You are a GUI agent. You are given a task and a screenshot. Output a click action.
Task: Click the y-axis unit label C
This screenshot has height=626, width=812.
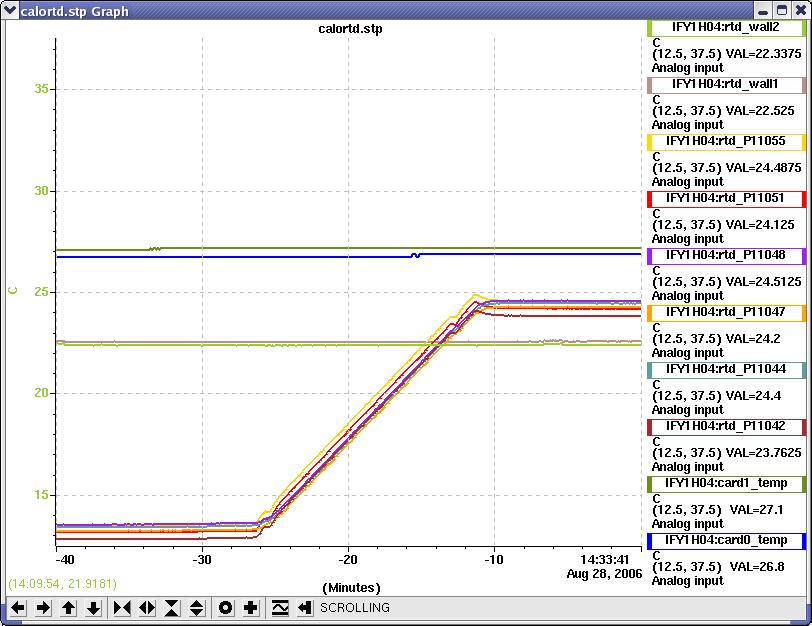coord(13,291)
